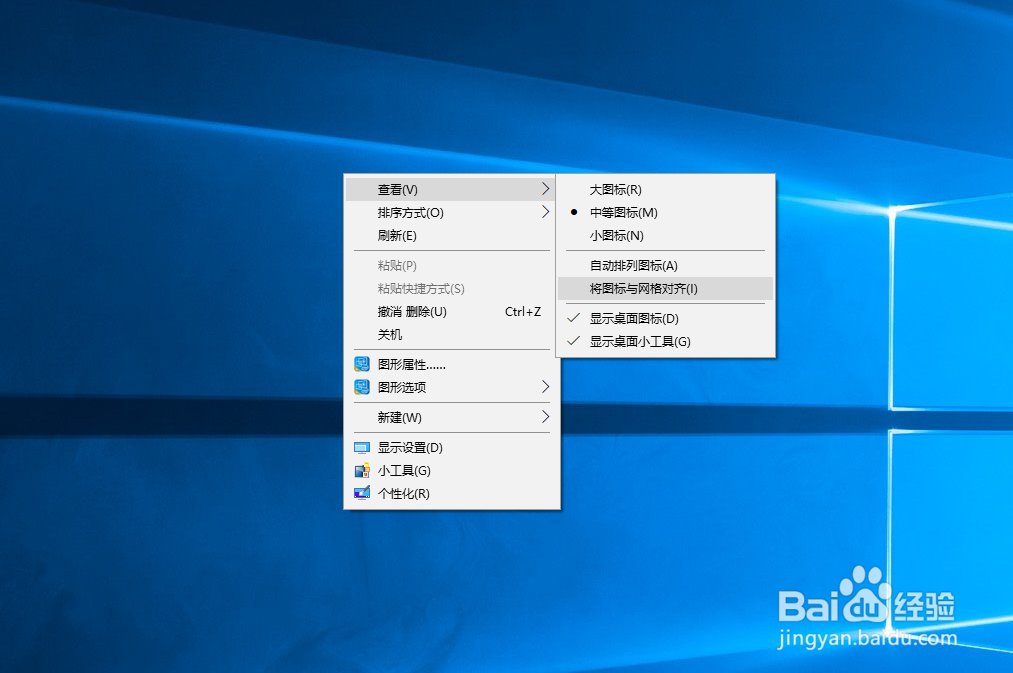The height and width of the screenshot is (673, 1013).
Task: Expand the 排序方式(O) submenu arrow
Action: pos(545,212)
